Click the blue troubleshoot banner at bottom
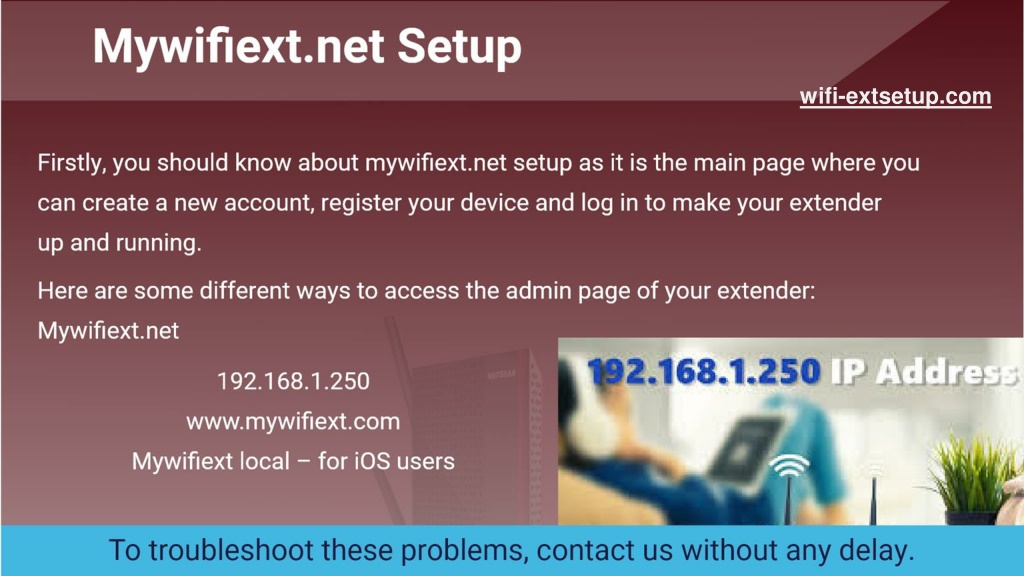This screenshot has width=1024, height=576. (512, 551)
